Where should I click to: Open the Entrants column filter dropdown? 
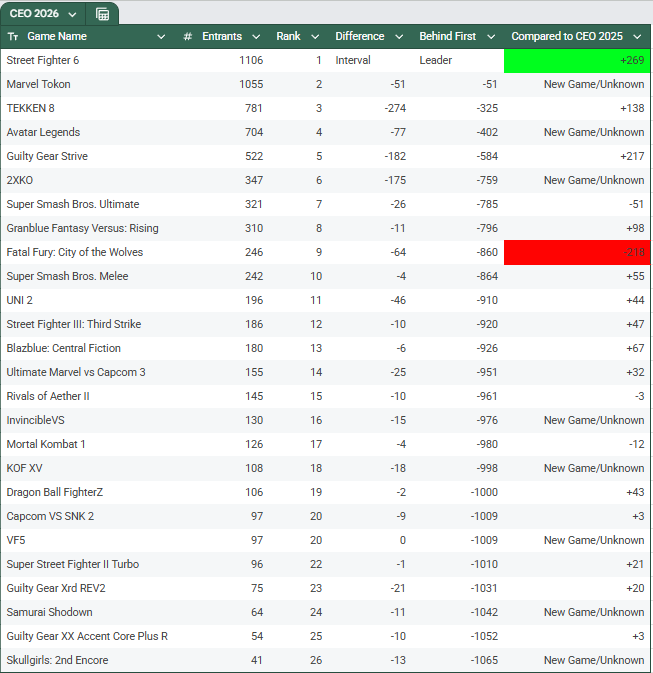click(x=256, y=37)
